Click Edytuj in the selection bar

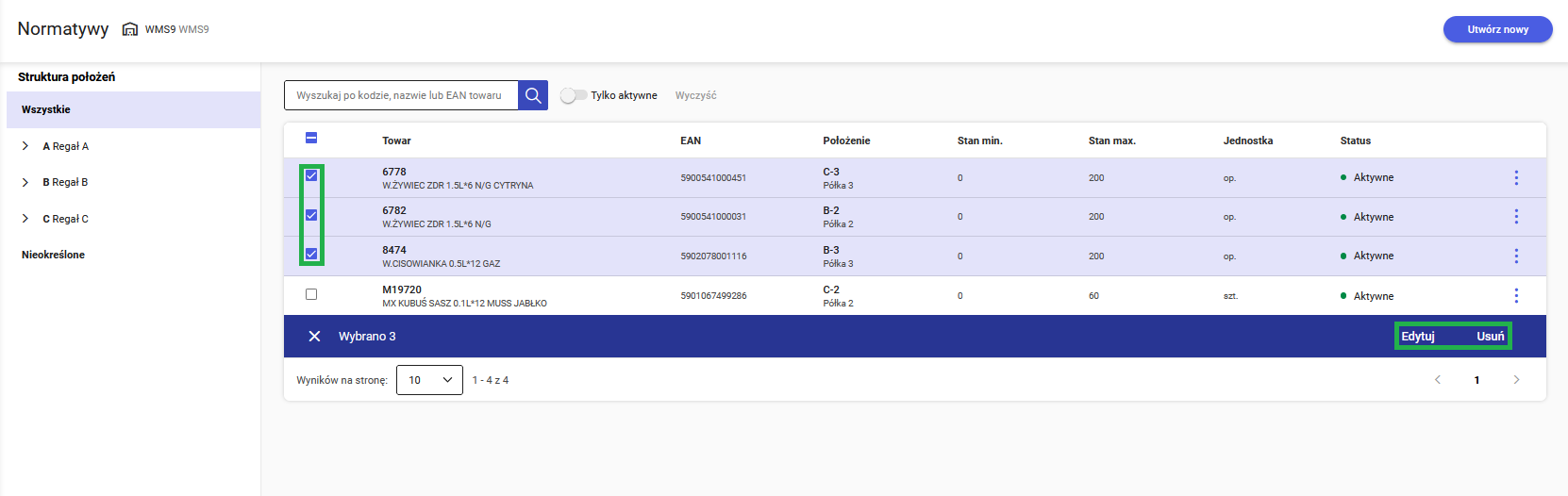click(1417, 337)
